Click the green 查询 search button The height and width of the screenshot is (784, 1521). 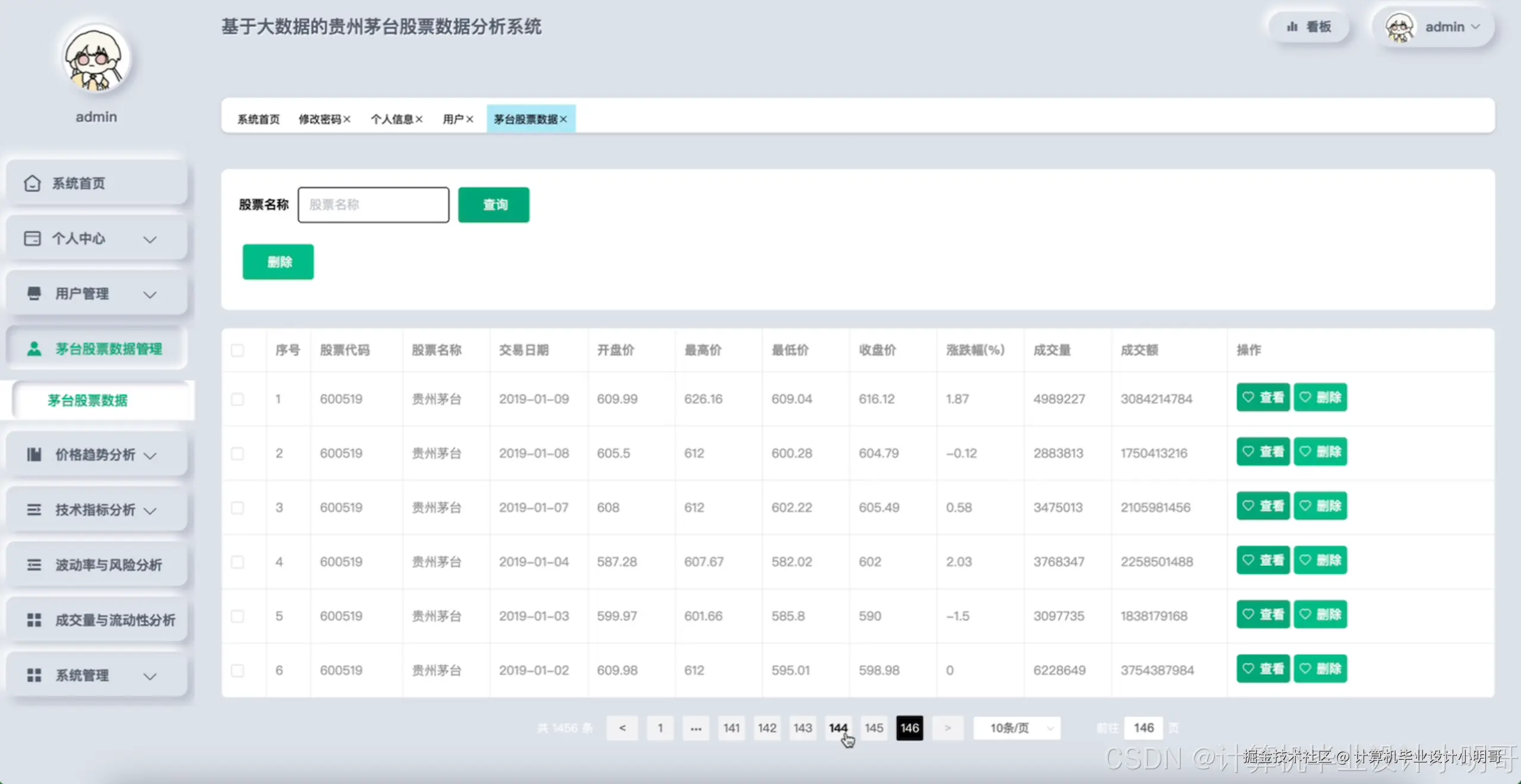494,205
